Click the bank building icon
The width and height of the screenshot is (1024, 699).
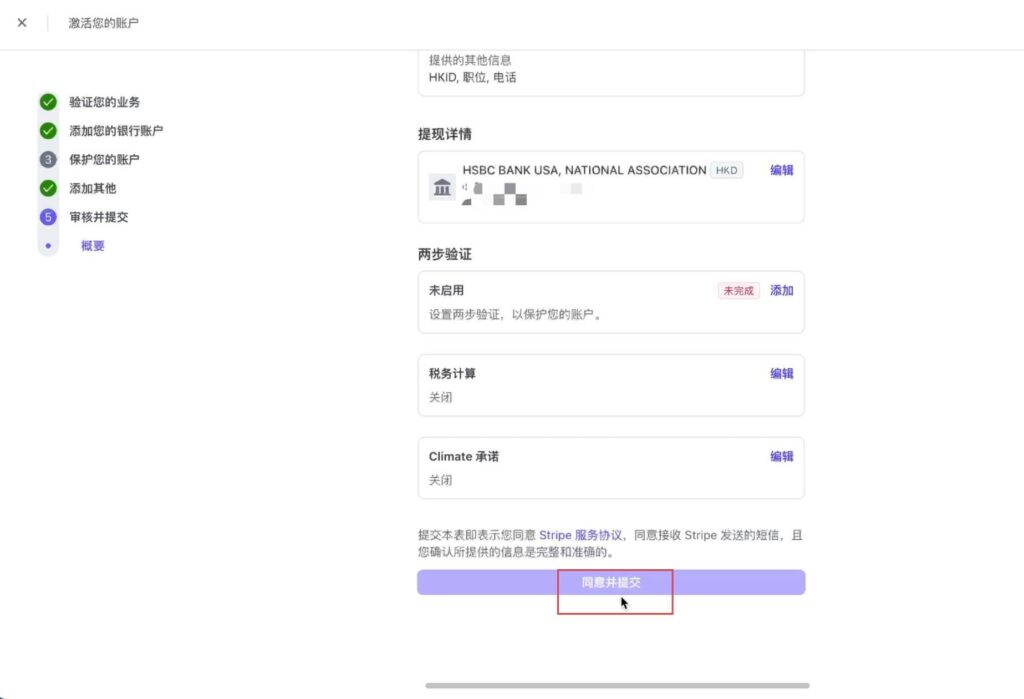coord(442,187)
